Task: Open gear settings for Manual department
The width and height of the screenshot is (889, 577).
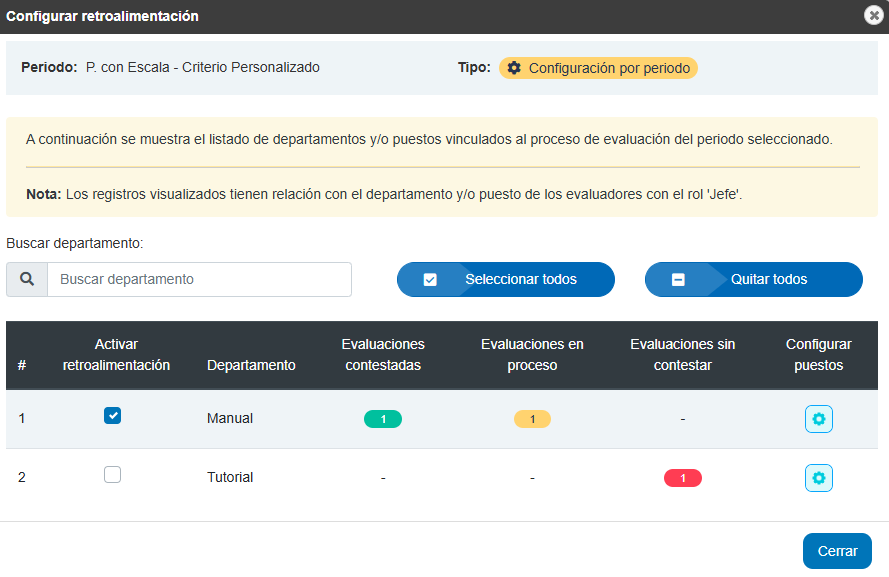Action: [819, 419]
